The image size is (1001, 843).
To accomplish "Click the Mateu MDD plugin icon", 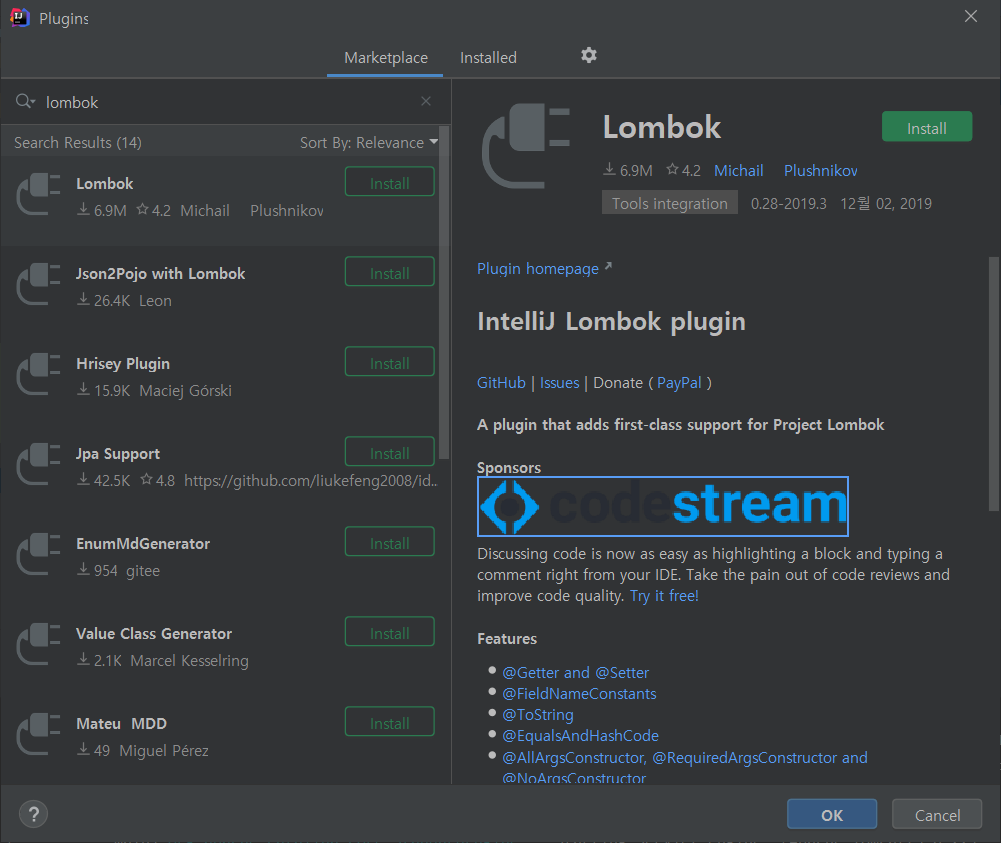I will [38, 735].
